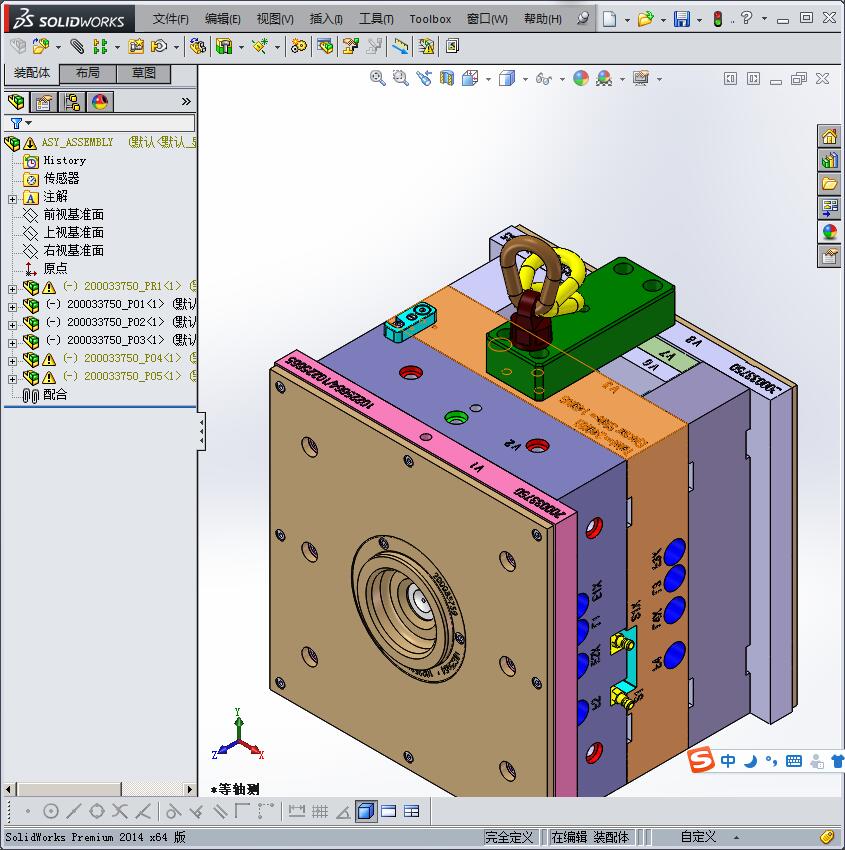Open the View Orientation dropdown arrow
Image resolution: width=845 pixels, height=850 pixels.
(x=488, y=79)
